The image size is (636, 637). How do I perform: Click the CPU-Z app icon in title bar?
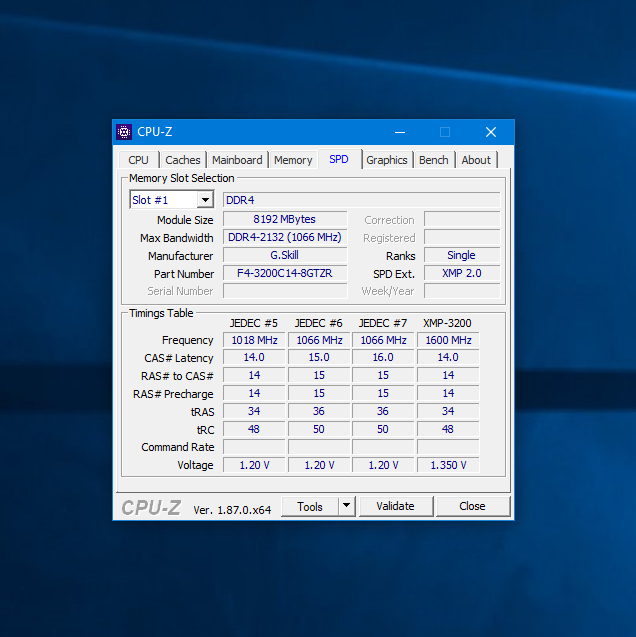coord(124,132)
